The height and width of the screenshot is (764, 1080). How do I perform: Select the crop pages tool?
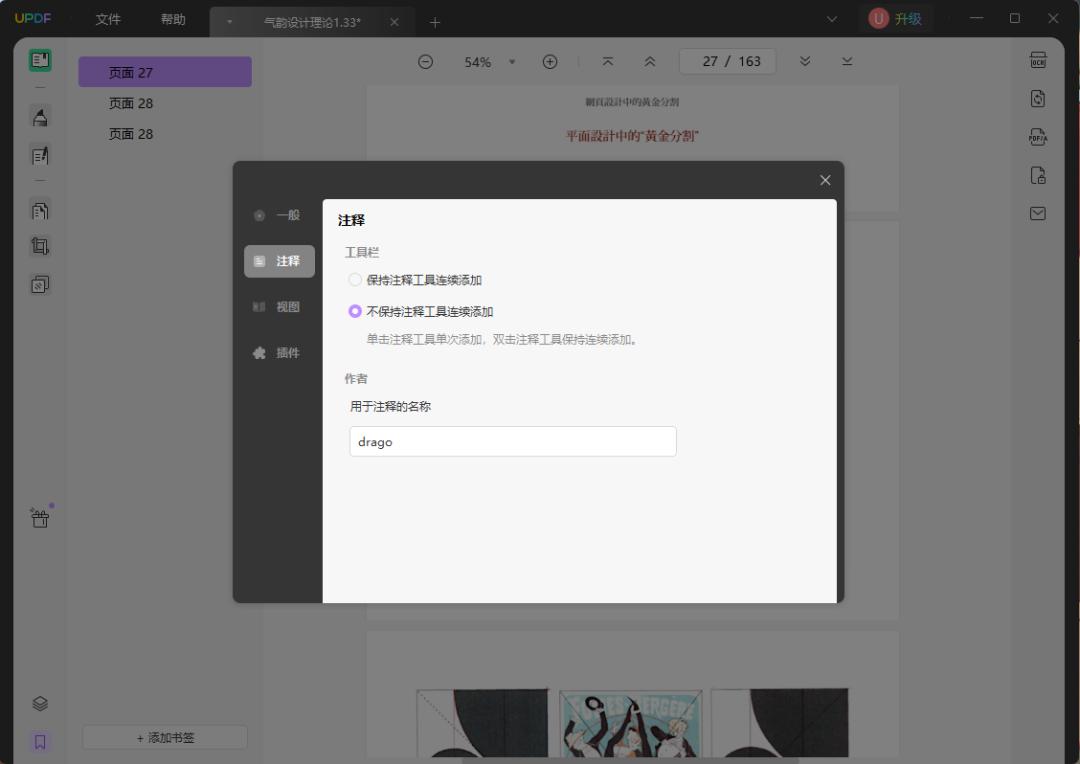[x=40, y=246]
